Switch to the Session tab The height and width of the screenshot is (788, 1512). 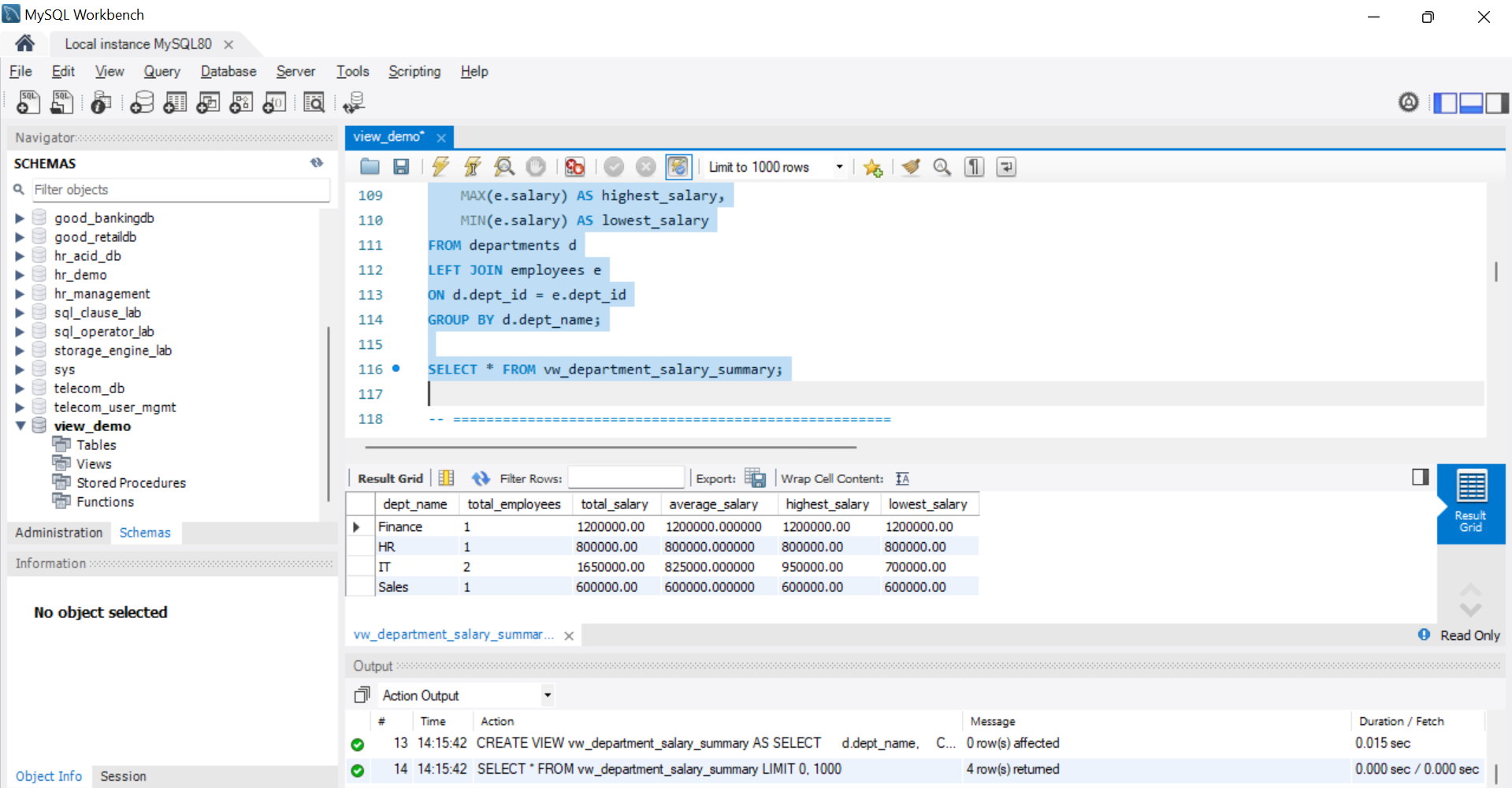click(123, 776)
